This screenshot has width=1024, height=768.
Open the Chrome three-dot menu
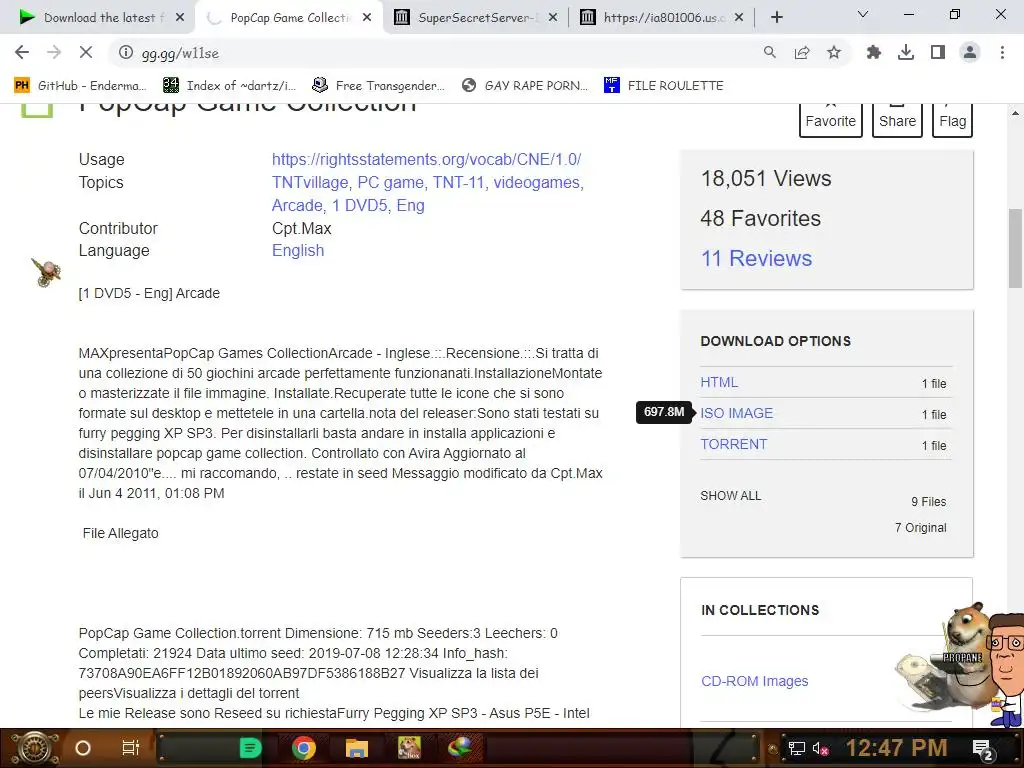(x=1002, y=53)
